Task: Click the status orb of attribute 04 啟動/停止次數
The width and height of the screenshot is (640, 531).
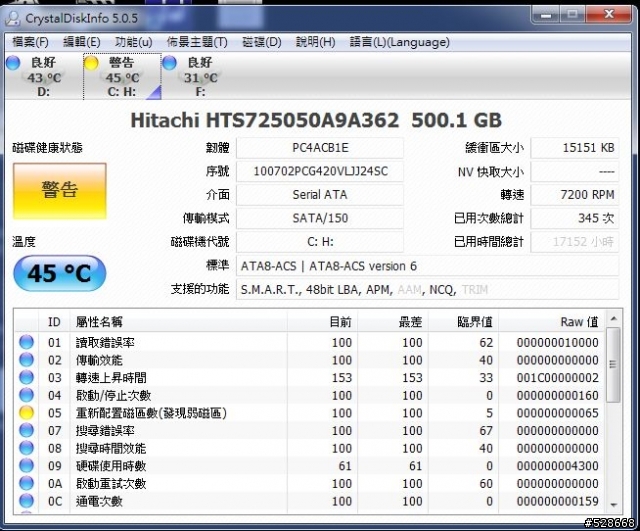Action: pyautogui.click(x=27, y=395)
